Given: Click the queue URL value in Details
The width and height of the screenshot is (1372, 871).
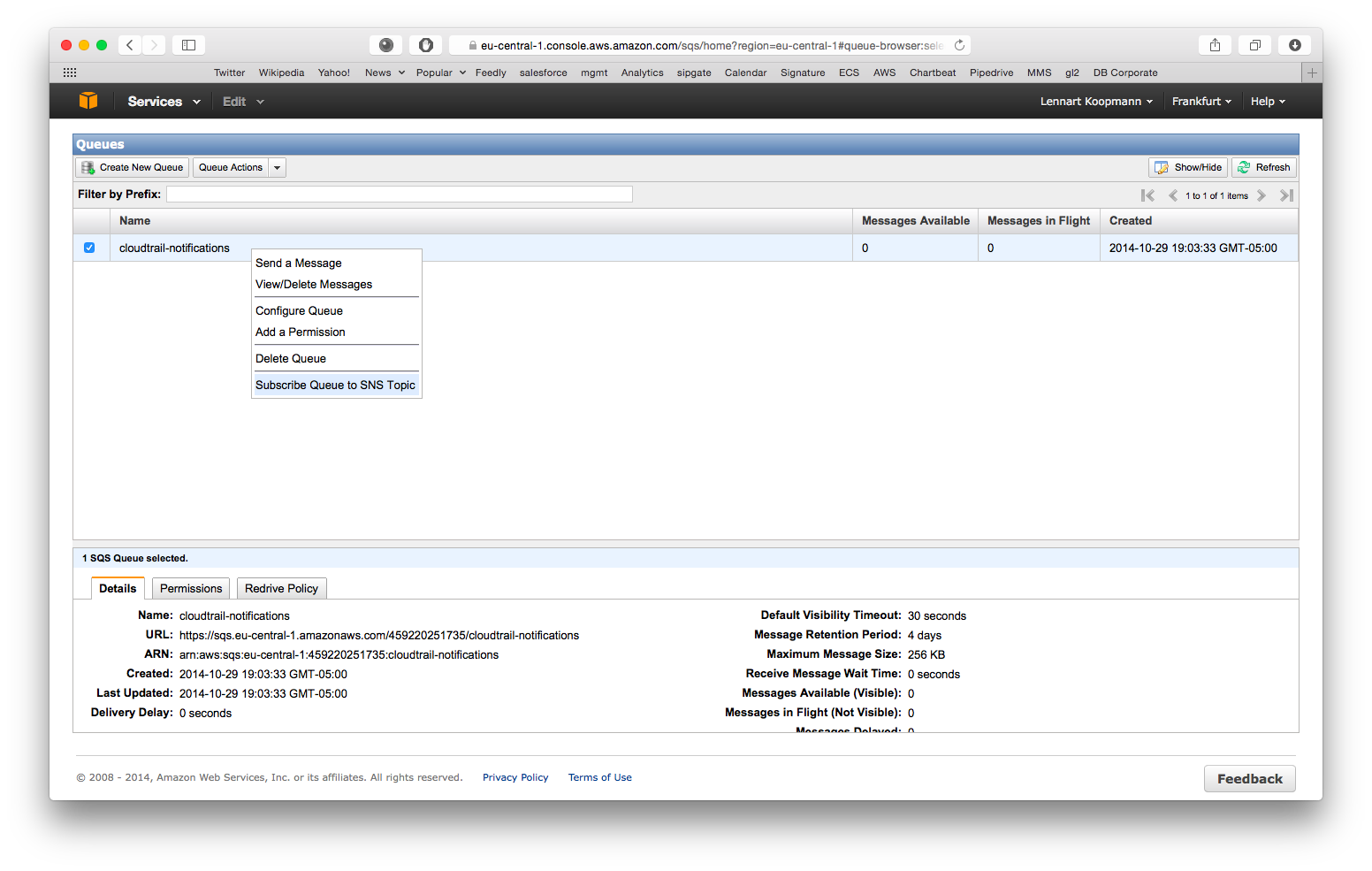Looking at the screenshot, I should (379, 636).
